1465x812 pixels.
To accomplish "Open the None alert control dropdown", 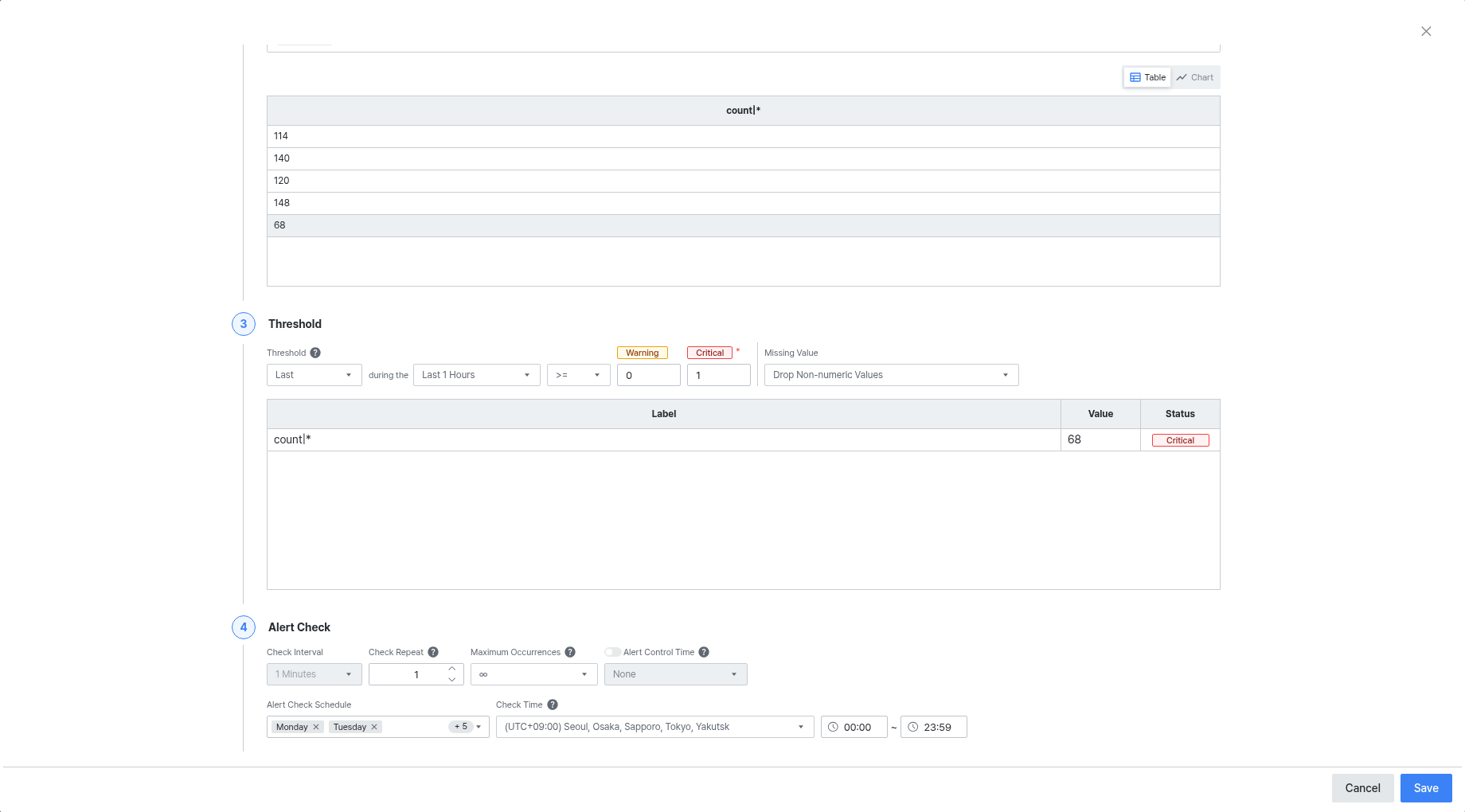I will pos(676,674).
